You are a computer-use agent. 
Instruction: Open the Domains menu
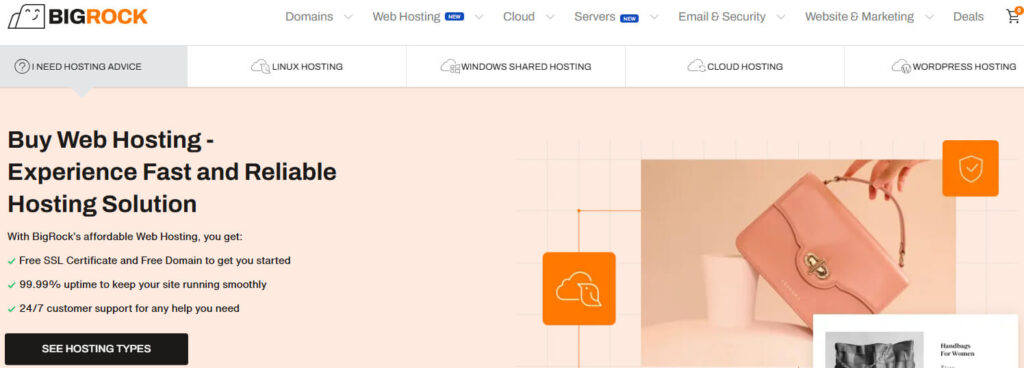(x=309, y=17)
